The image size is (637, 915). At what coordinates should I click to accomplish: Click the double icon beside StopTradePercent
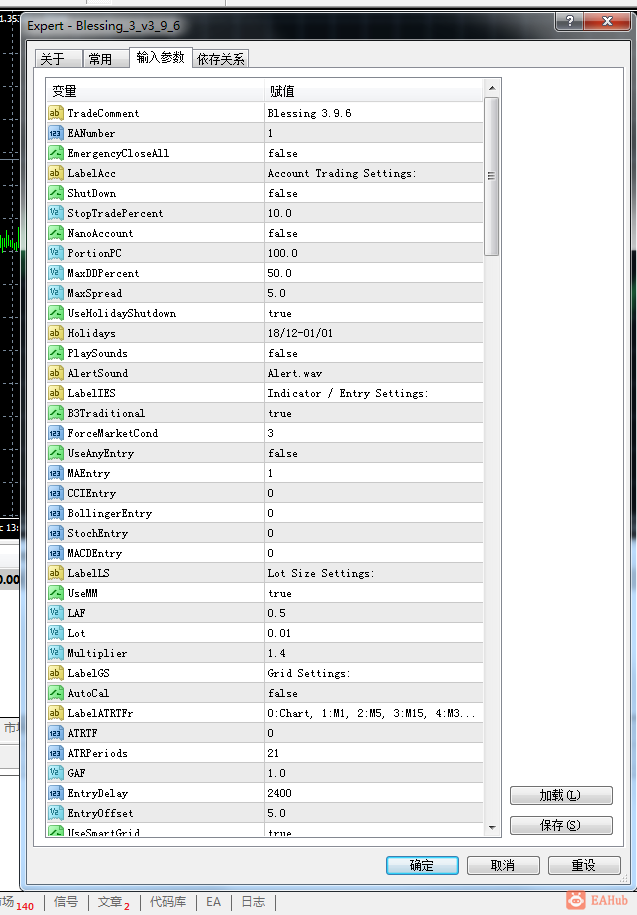pos(55,213)
